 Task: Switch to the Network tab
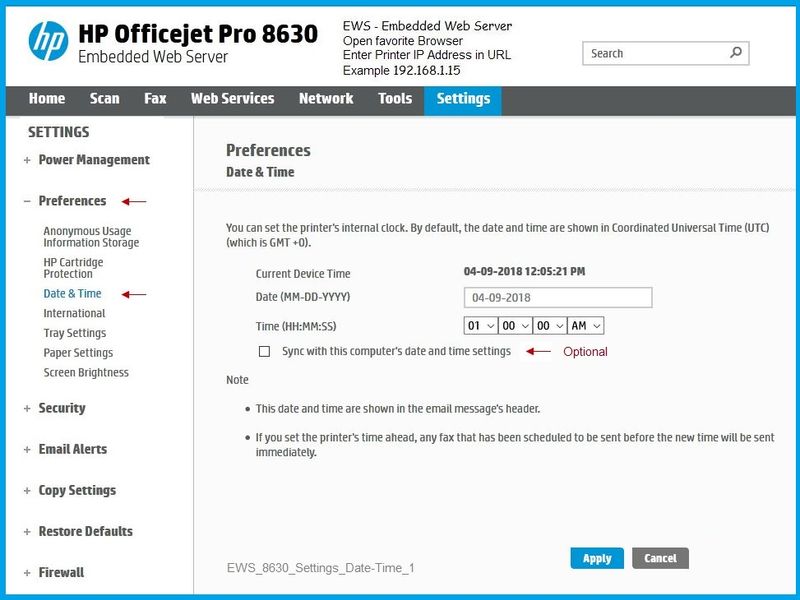coord(325,98)
